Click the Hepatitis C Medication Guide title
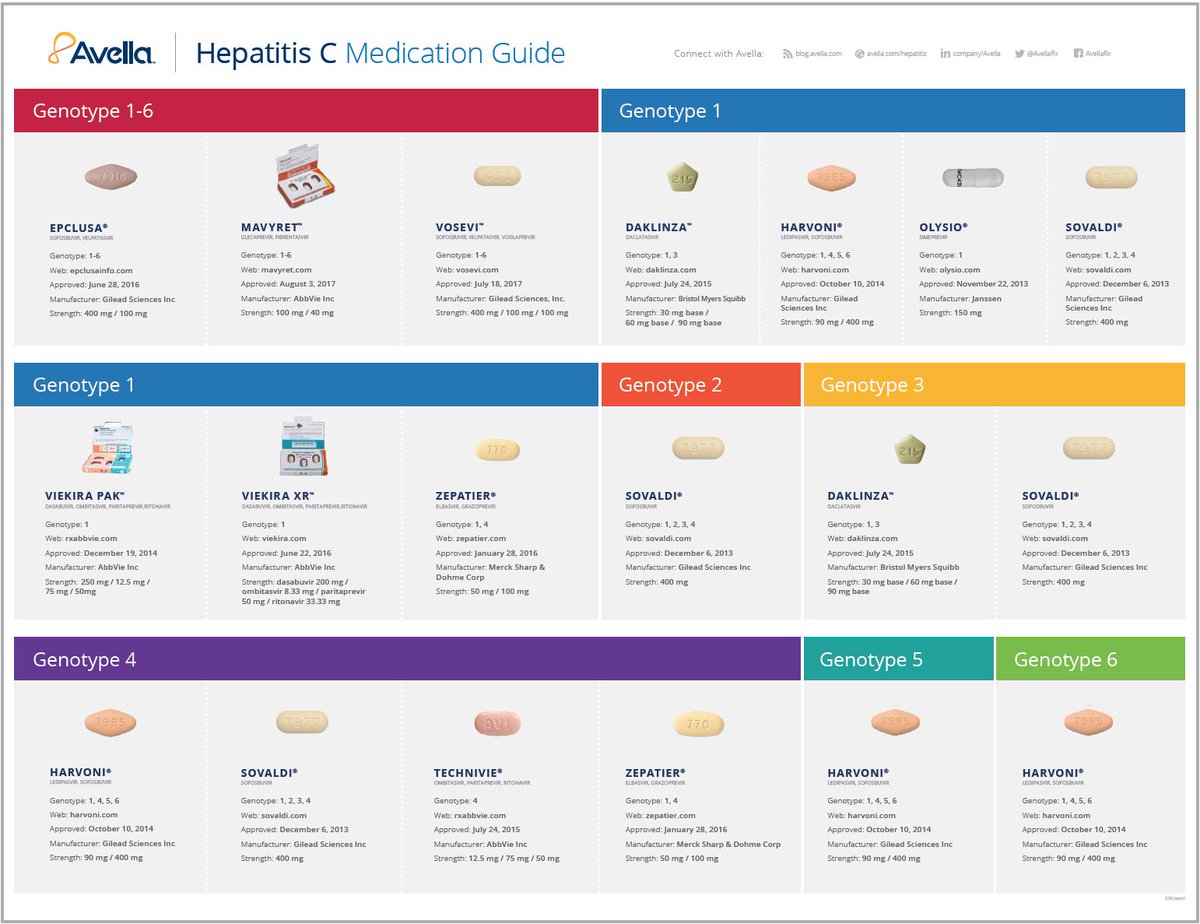The width and height of the screenshot is (1200, 924). (x=380, y=52)
